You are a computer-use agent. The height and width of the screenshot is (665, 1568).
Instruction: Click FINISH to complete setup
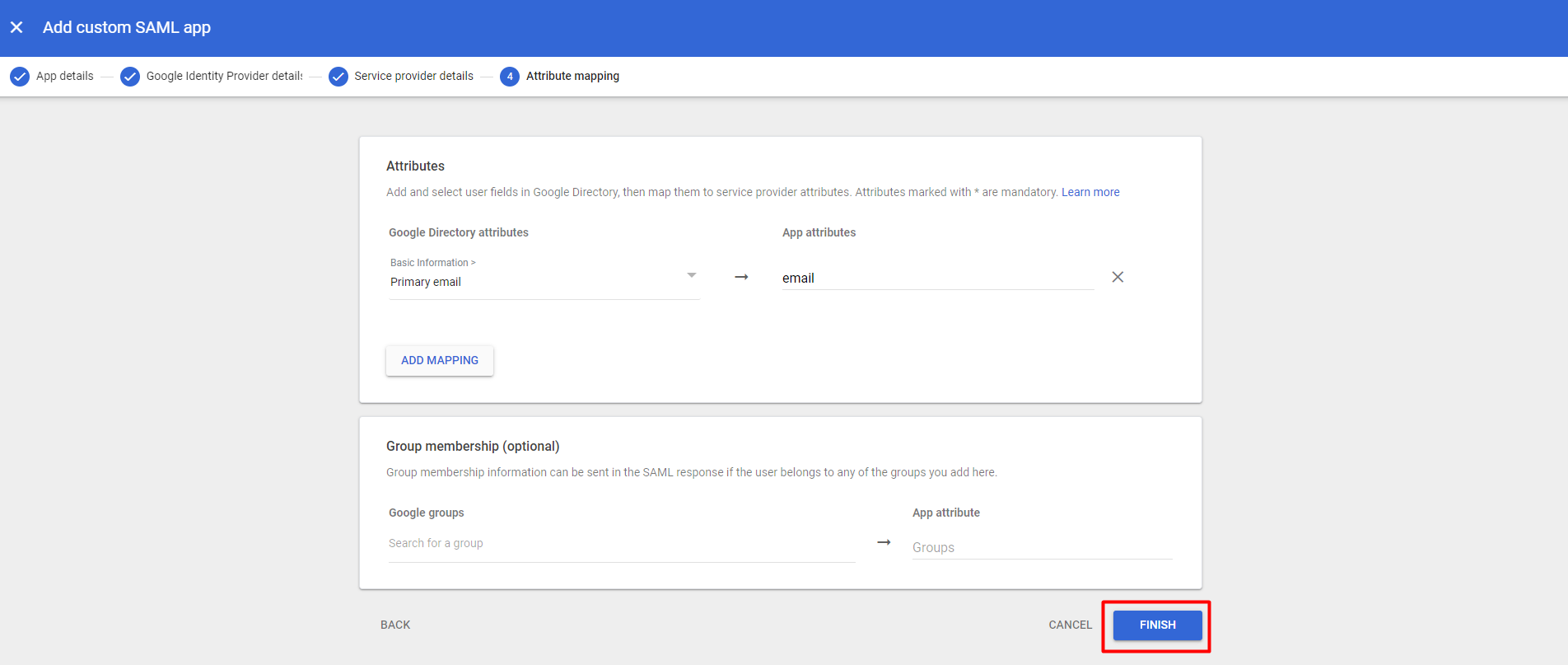click(x=1157, y=625)
